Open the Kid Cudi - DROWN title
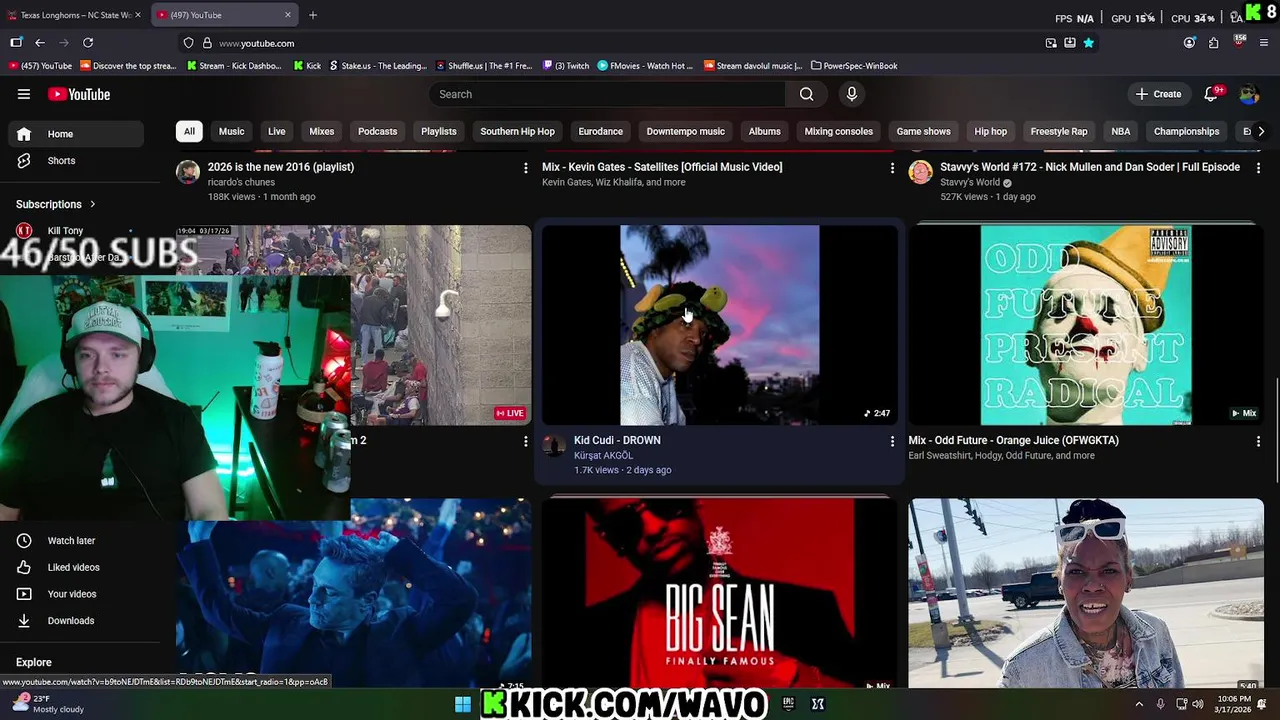 [617, 440]
